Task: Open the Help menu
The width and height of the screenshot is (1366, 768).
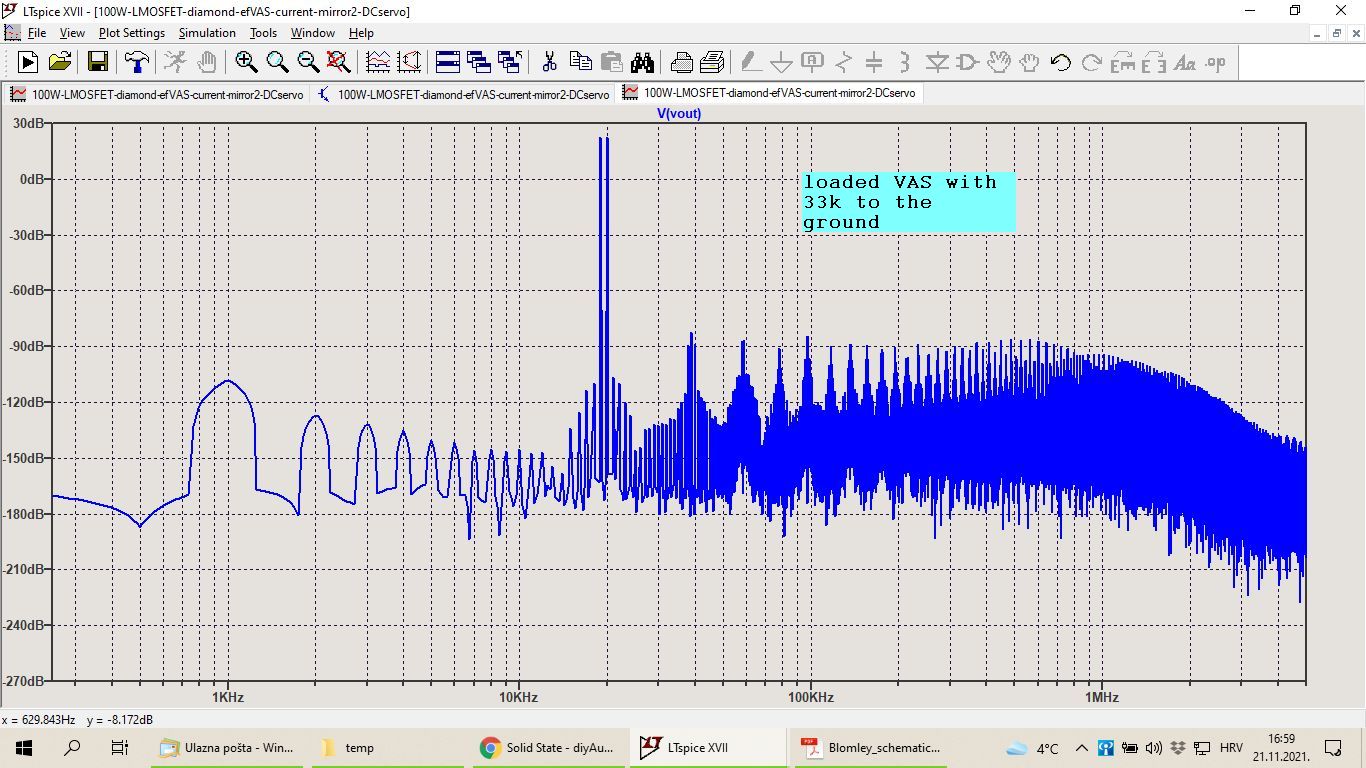Action: coord(361,33)
